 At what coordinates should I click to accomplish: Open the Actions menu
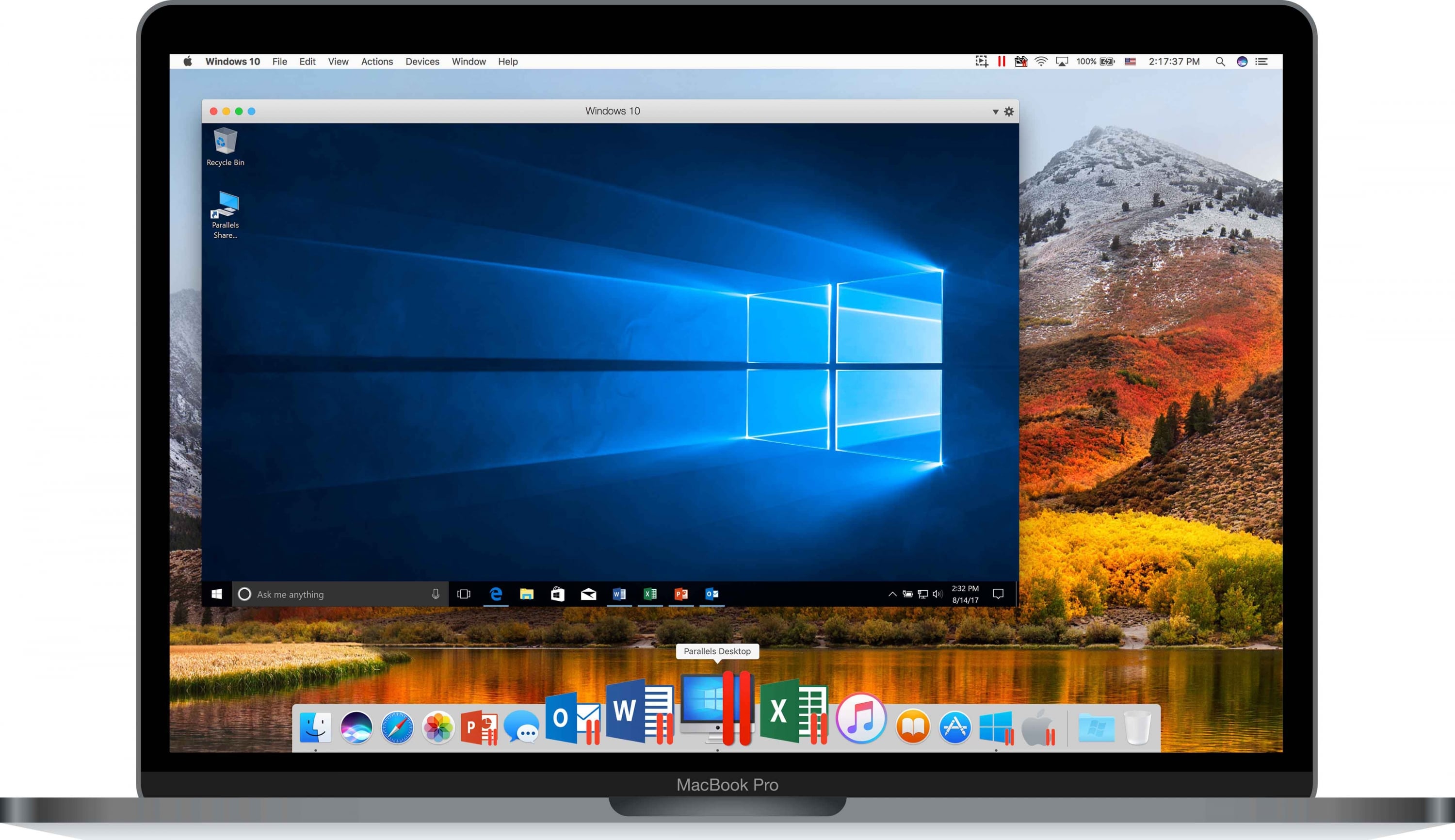377,61
